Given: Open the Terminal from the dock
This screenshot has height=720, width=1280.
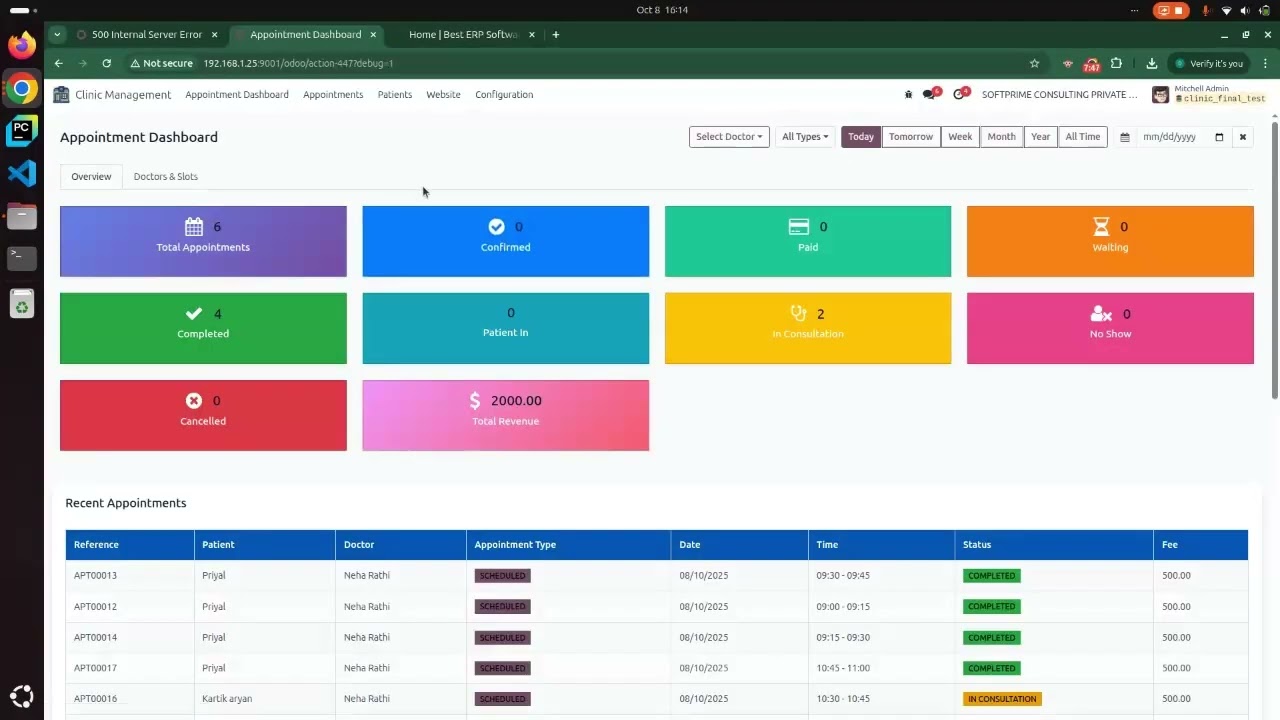Looking at the screenshot, I should pyautogui.click(x=21, y=258).
